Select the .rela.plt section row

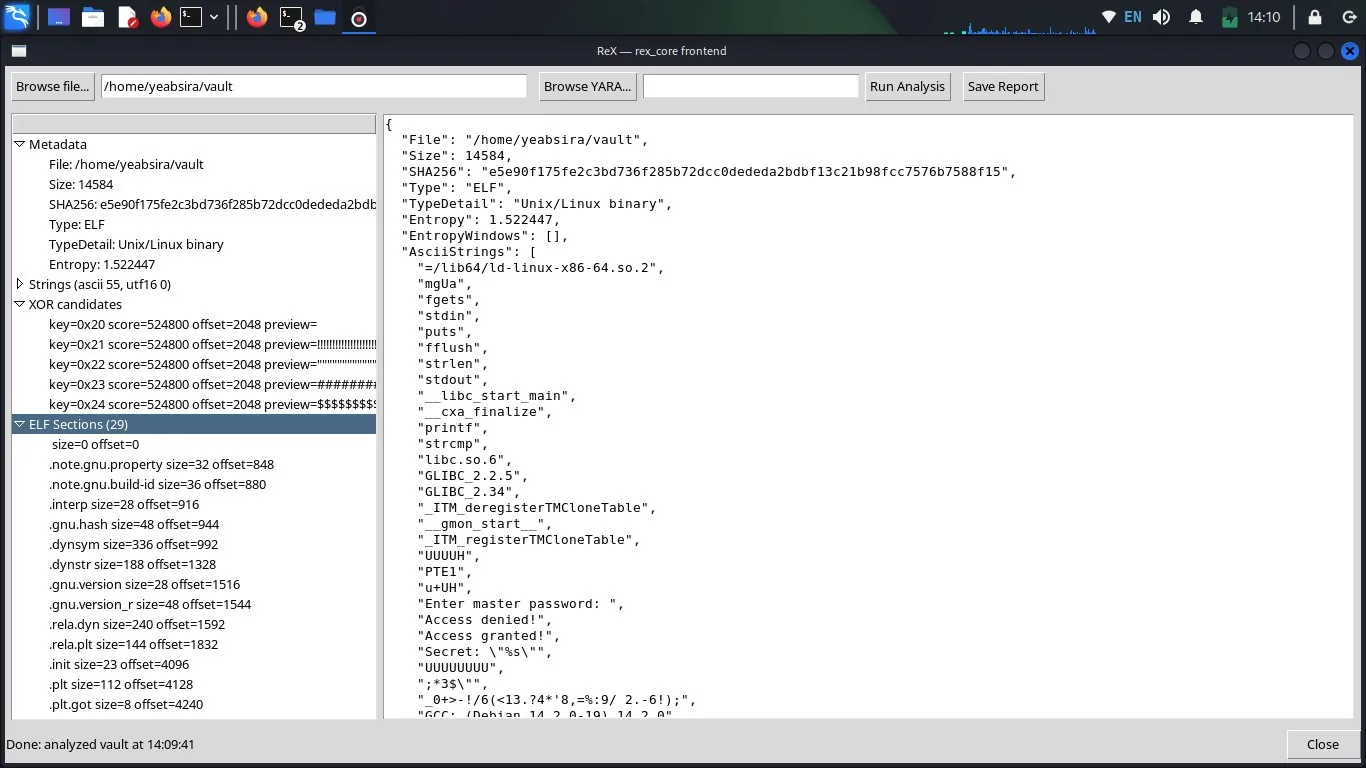click(x=194, y=644)
